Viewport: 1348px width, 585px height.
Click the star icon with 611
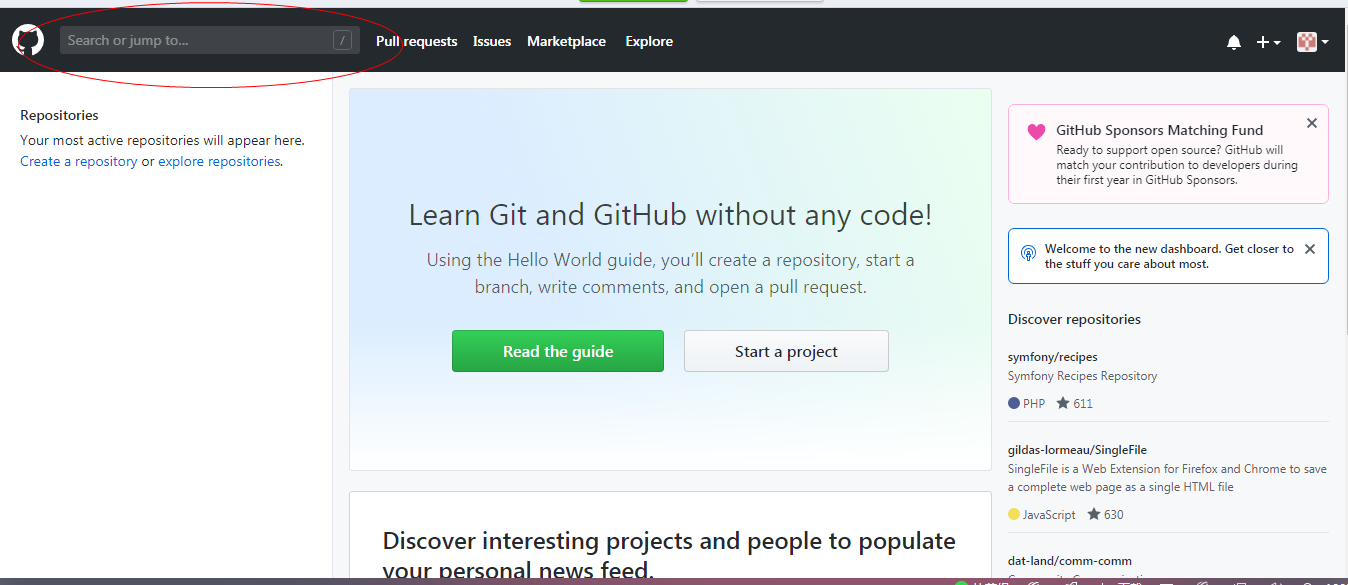[1063, 403]
